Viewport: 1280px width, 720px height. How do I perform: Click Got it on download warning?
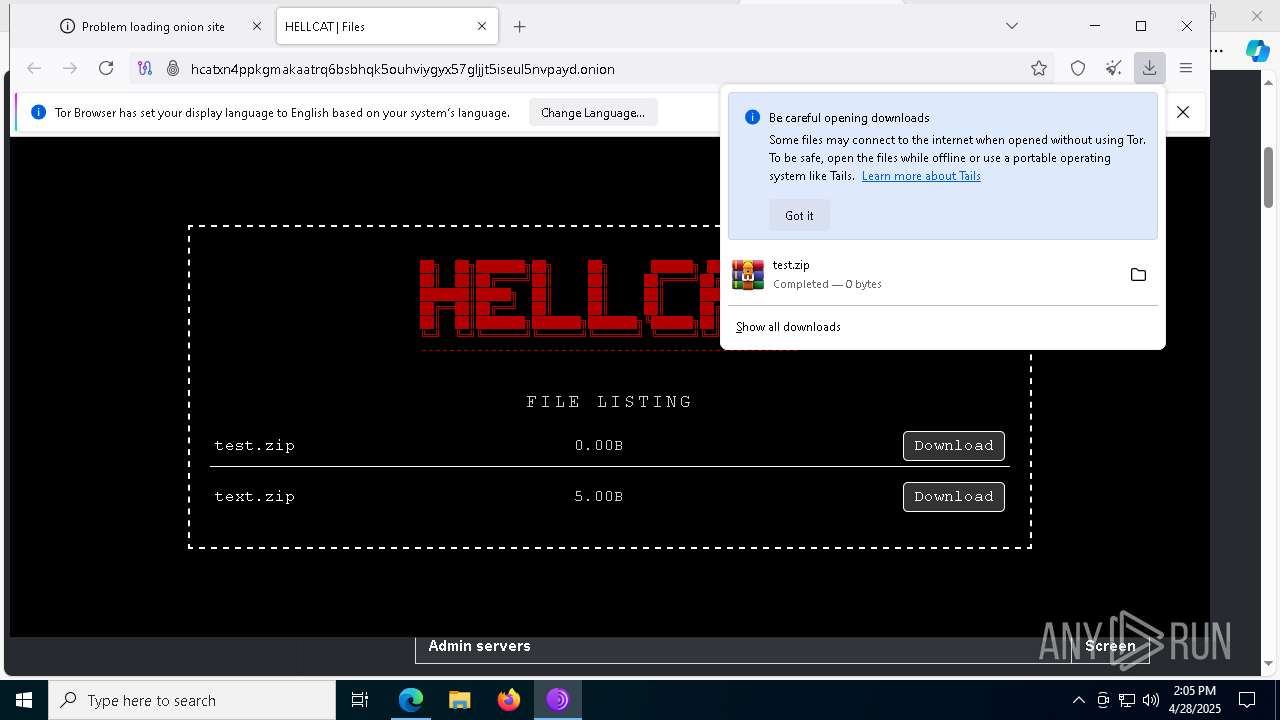pyautogui.click(x=799, y=215)
